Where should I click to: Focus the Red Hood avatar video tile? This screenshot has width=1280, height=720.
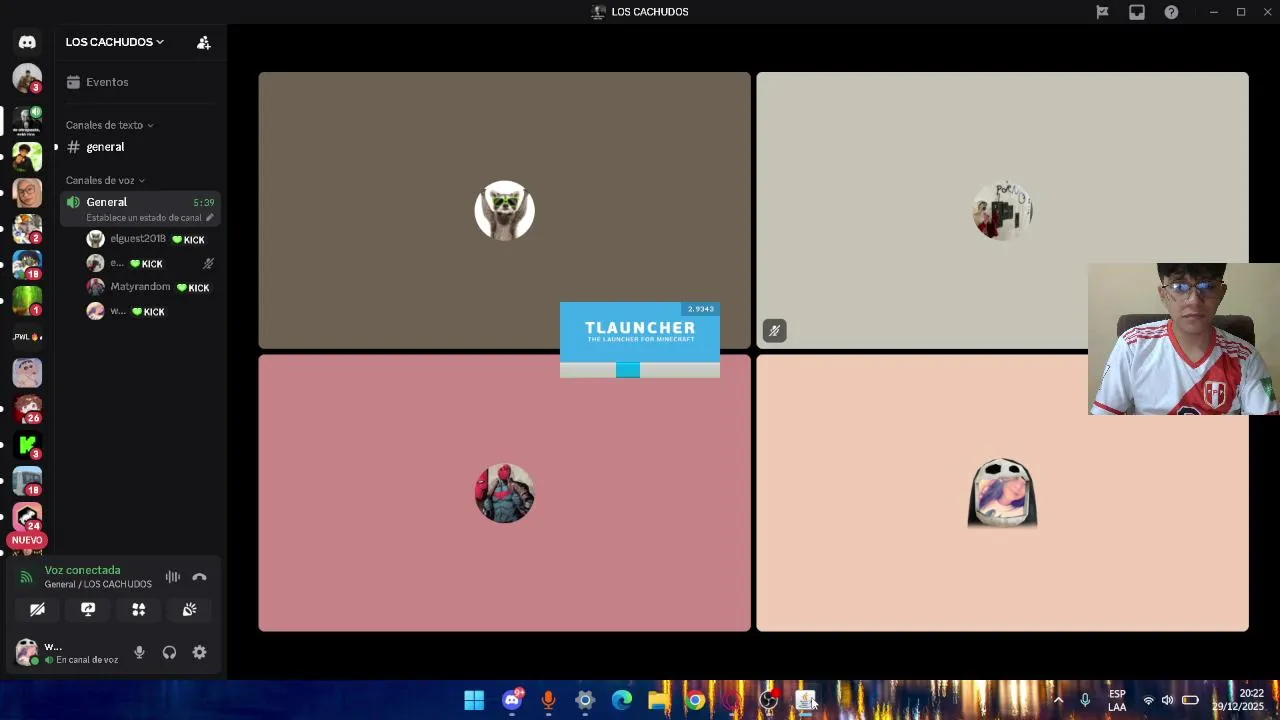tap(504, 493)
